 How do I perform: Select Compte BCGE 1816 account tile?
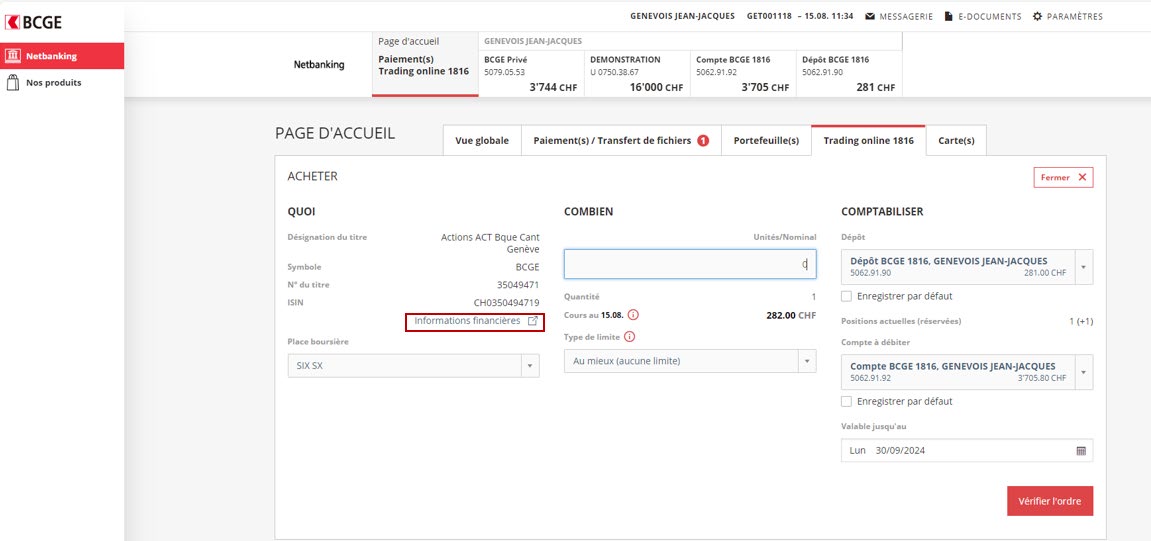[x=743, y=73]
